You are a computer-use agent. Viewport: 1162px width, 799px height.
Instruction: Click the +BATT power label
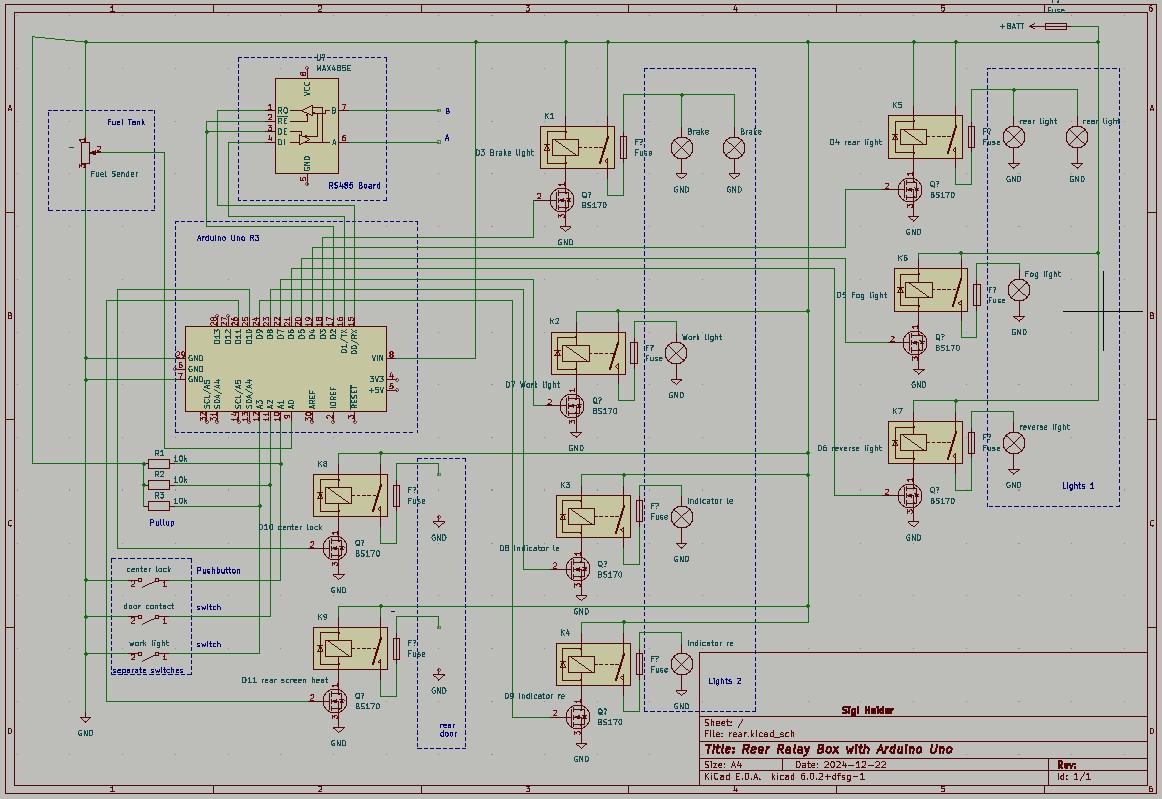(x=1013, y=27)
